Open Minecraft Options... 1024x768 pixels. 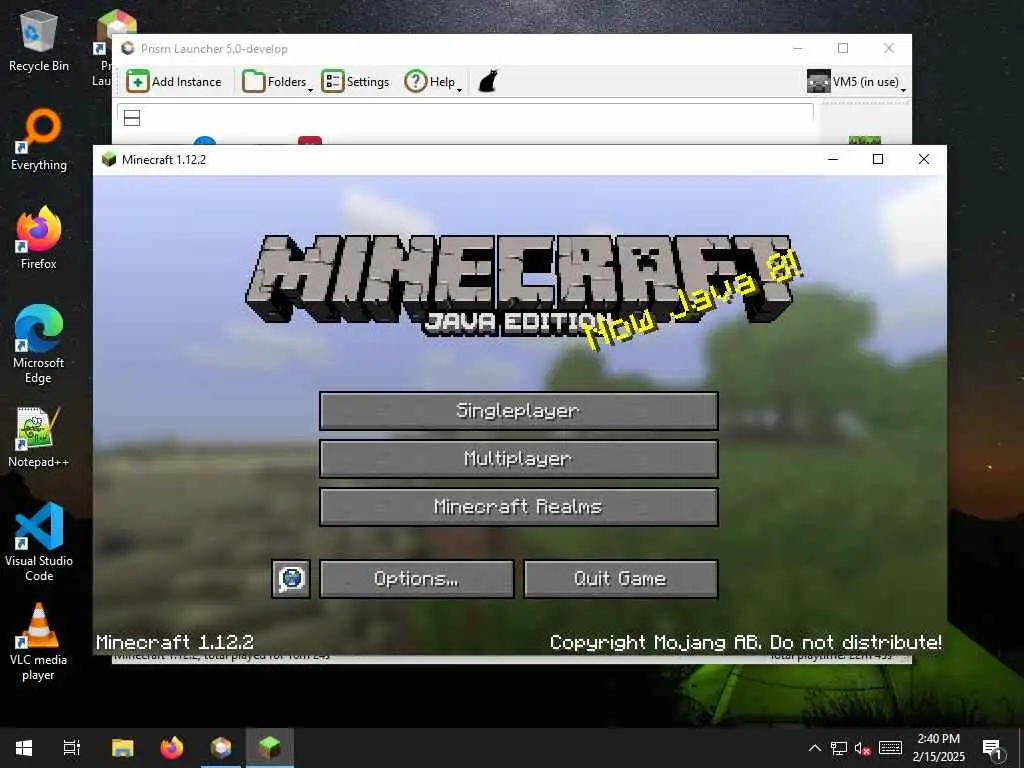tap(417, 579)
